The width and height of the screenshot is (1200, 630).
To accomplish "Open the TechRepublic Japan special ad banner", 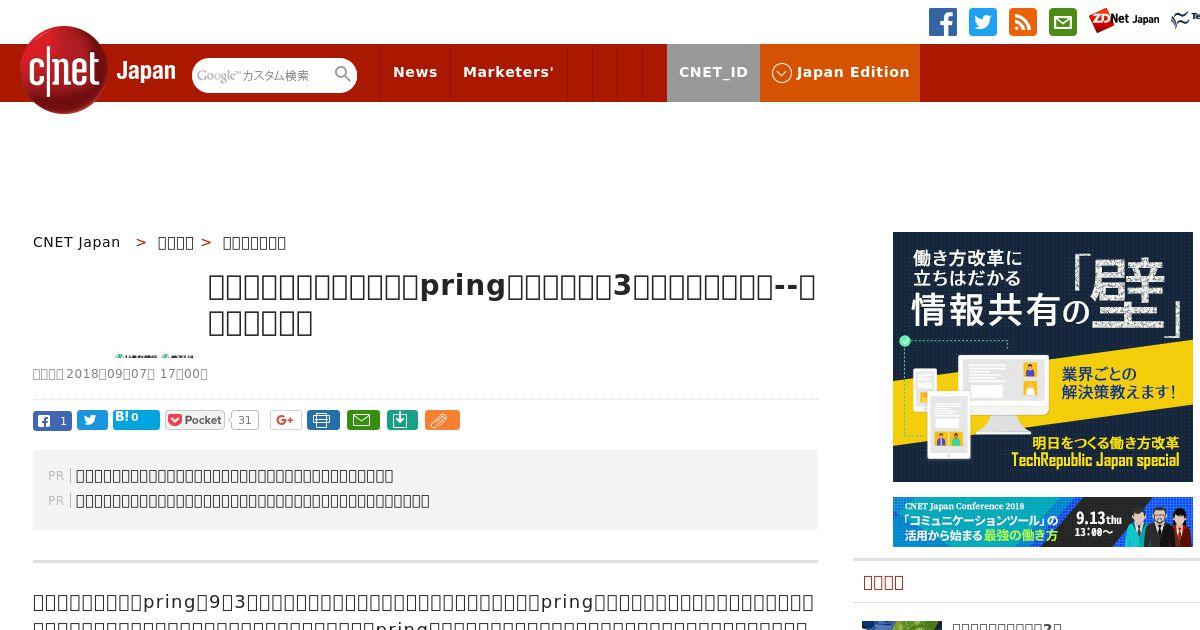I will [x=1043, y=357].
